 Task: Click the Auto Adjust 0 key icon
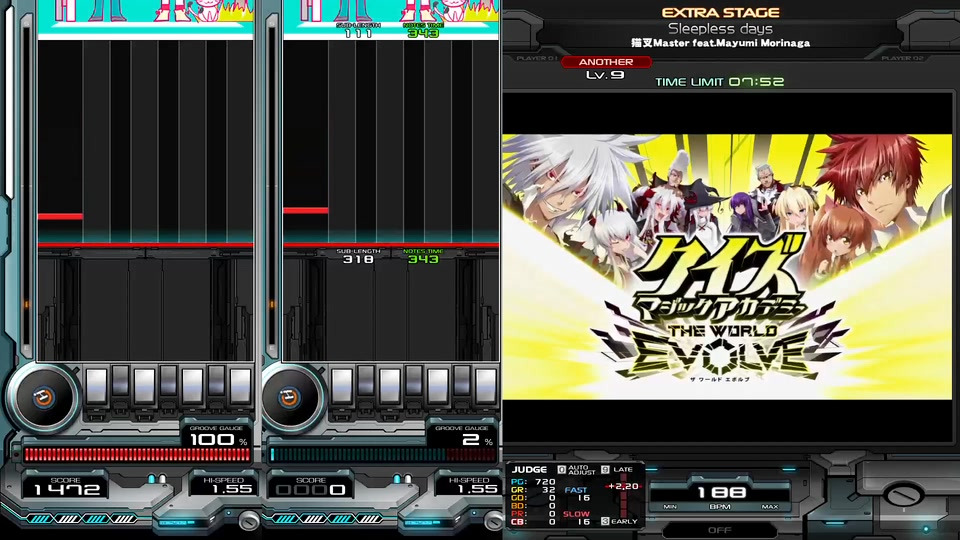point(561,470)
